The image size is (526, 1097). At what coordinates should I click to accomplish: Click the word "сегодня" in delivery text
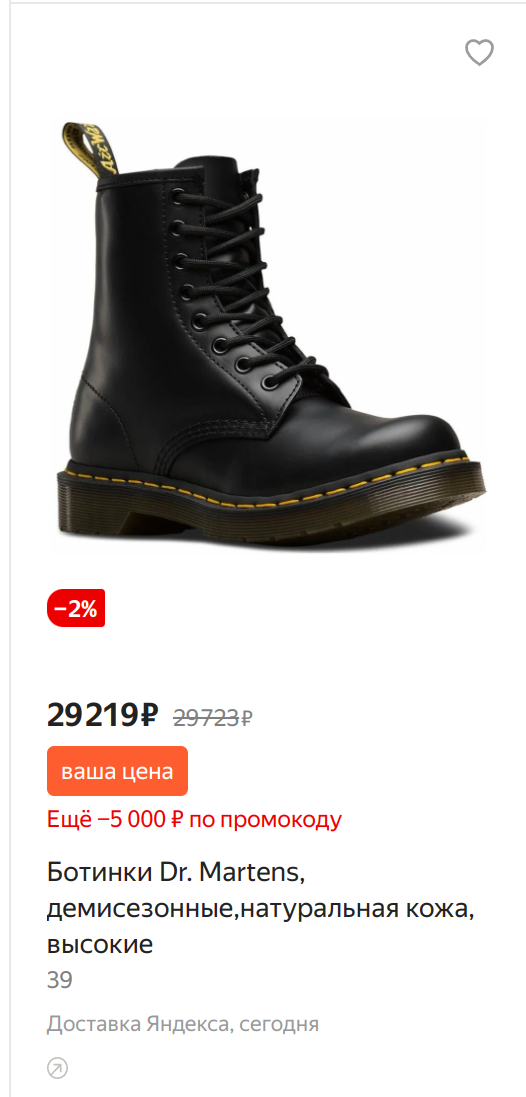click(x=279, y=1025)
